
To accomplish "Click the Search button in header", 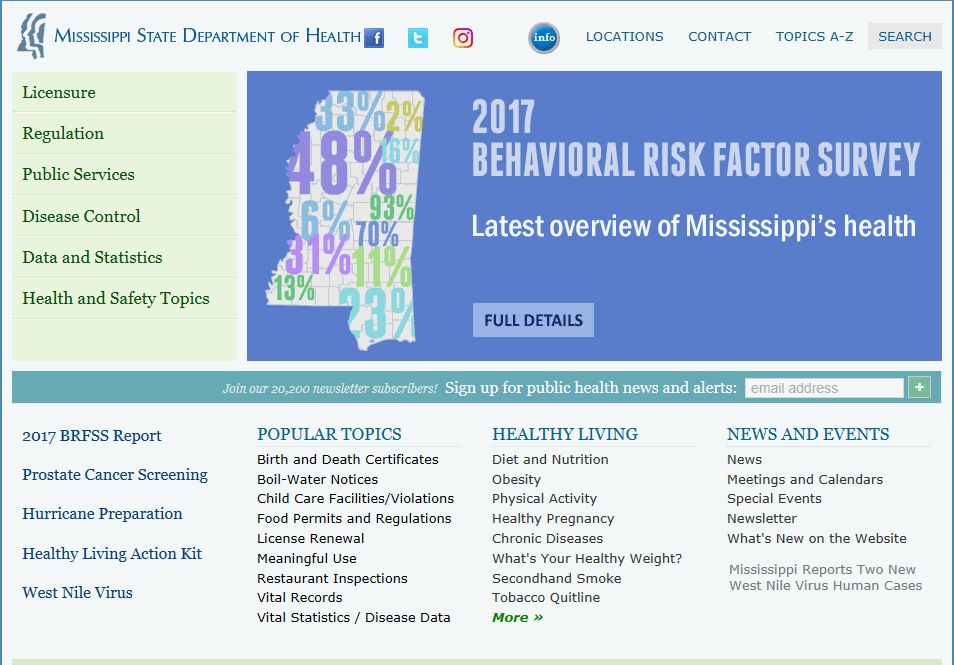I will tap(905, 37).
